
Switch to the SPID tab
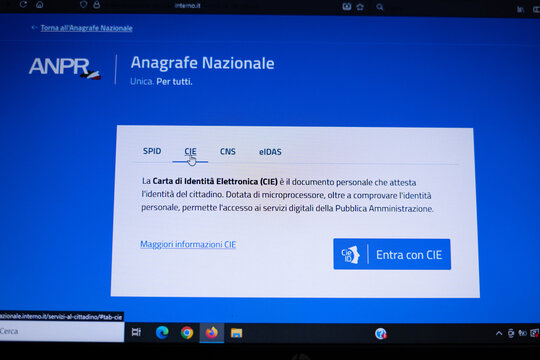pyautogui.click(x=152, y=151)
